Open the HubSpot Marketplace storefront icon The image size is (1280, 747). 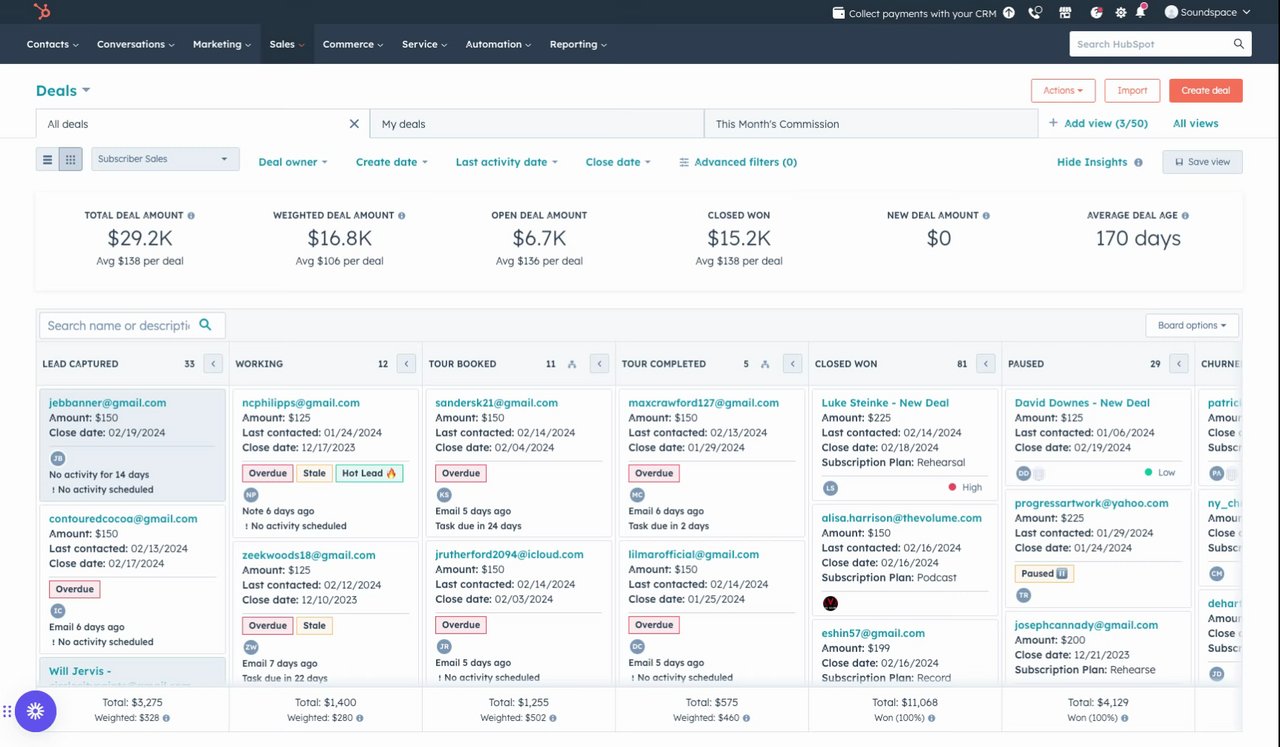tap(1065, 13)
